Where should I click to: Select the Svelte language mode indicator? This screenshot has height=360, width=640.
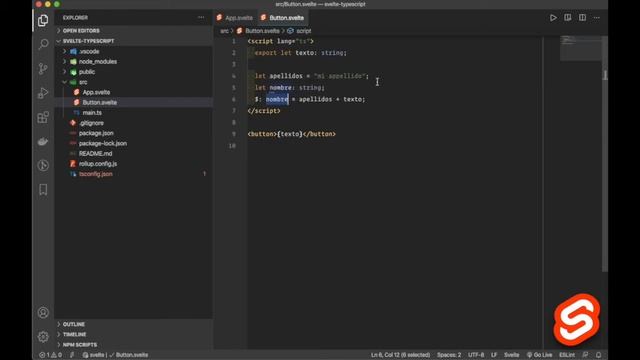[x=511, y=355]
